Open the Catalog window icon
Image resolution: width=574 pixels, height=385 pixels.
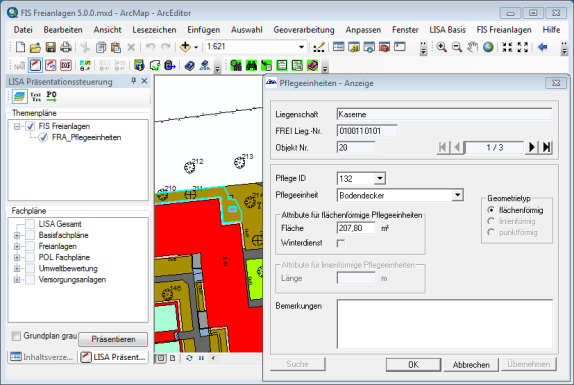[354, 47]
